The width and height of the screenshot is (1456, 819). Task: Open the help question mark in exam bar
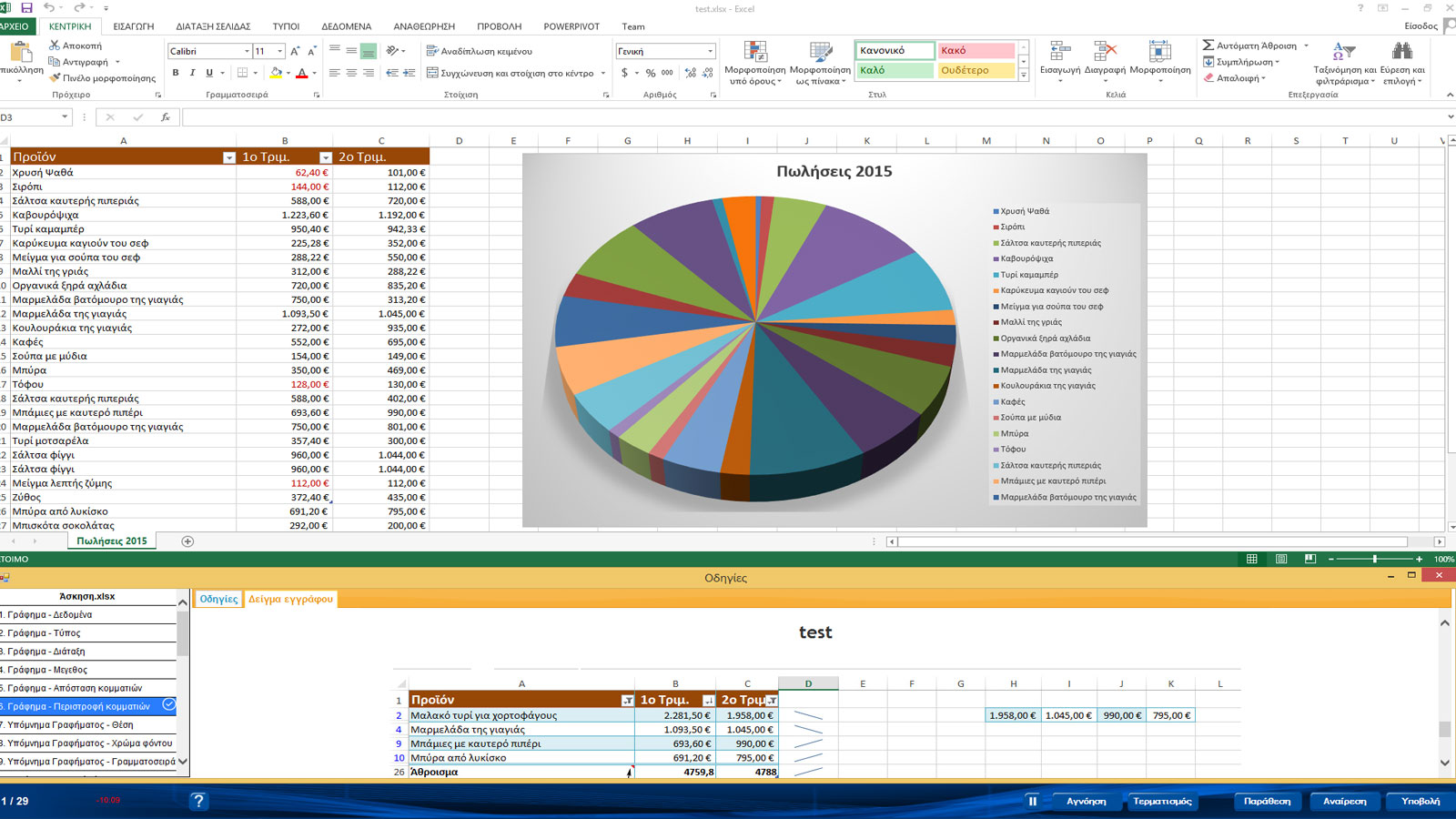pos(198,801)
